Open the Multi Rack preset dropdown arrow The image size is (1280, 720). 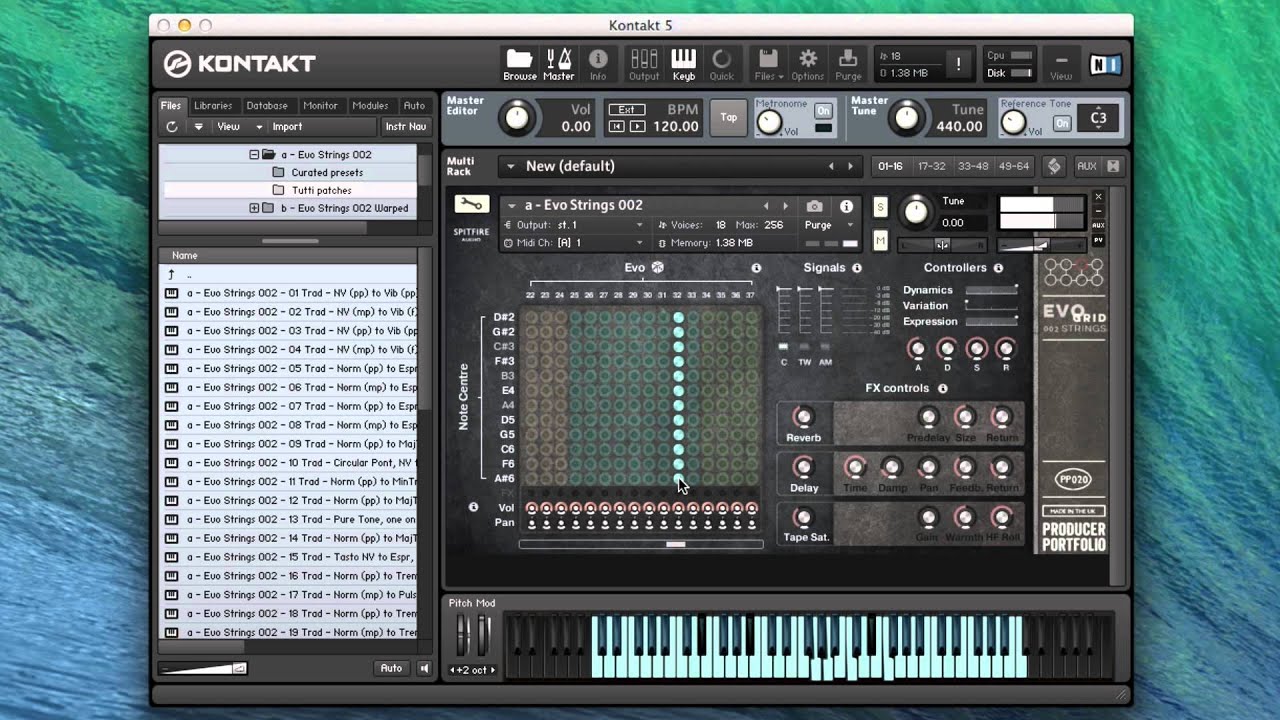pos(510,166)
